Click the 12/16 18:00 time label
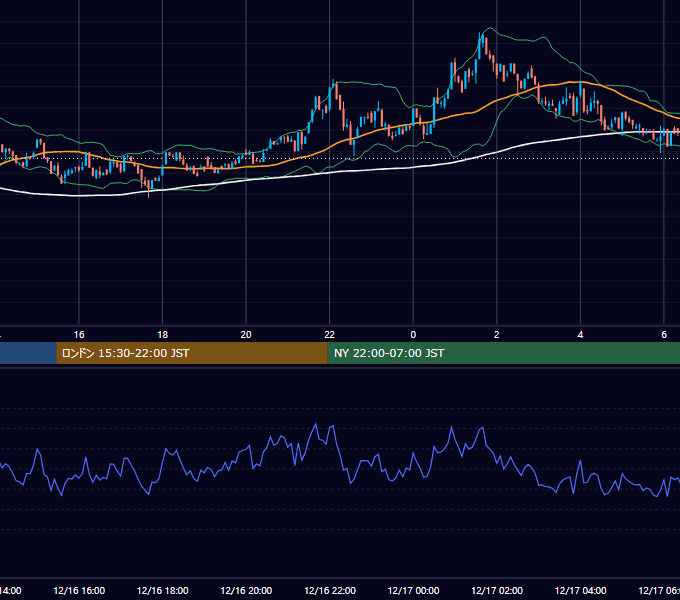Image resolution: width=680 pixels, height=600 pixels. tap(163, 590)
